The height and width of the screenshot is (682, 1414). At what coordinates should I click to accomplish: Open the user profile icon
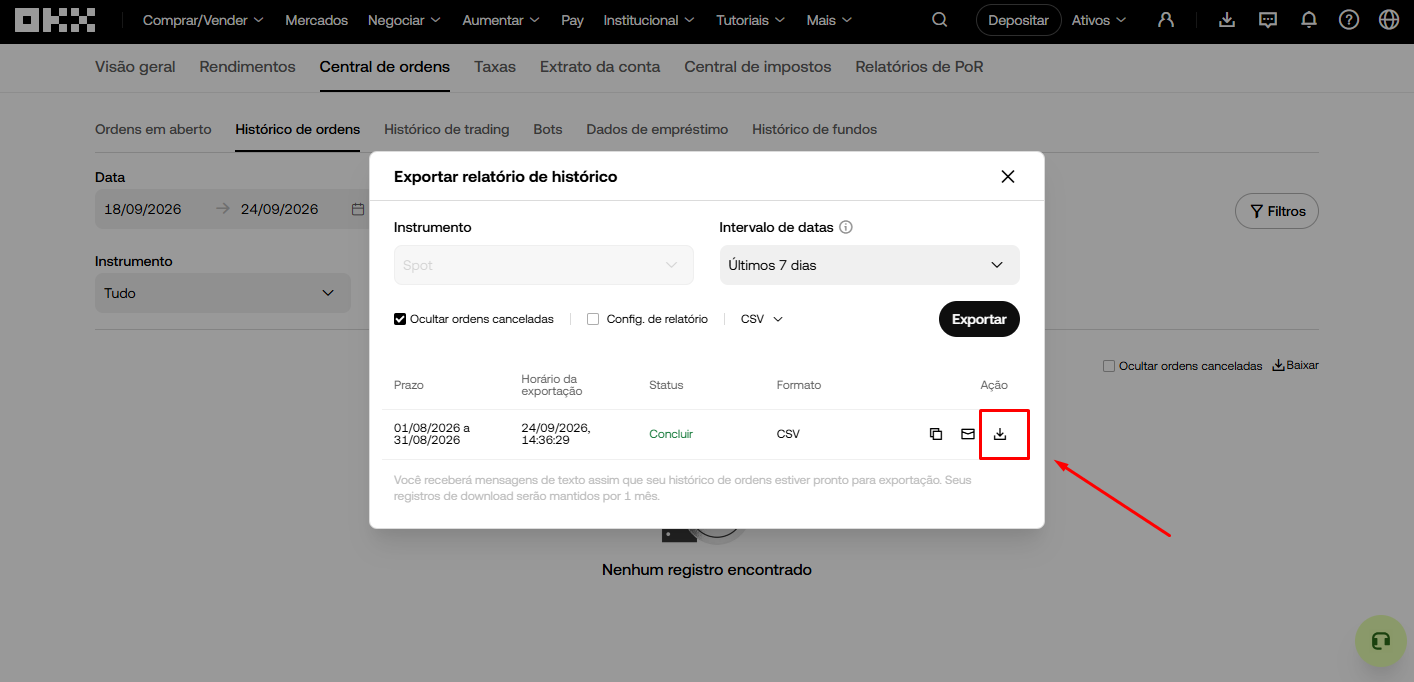coord(1166,20)
